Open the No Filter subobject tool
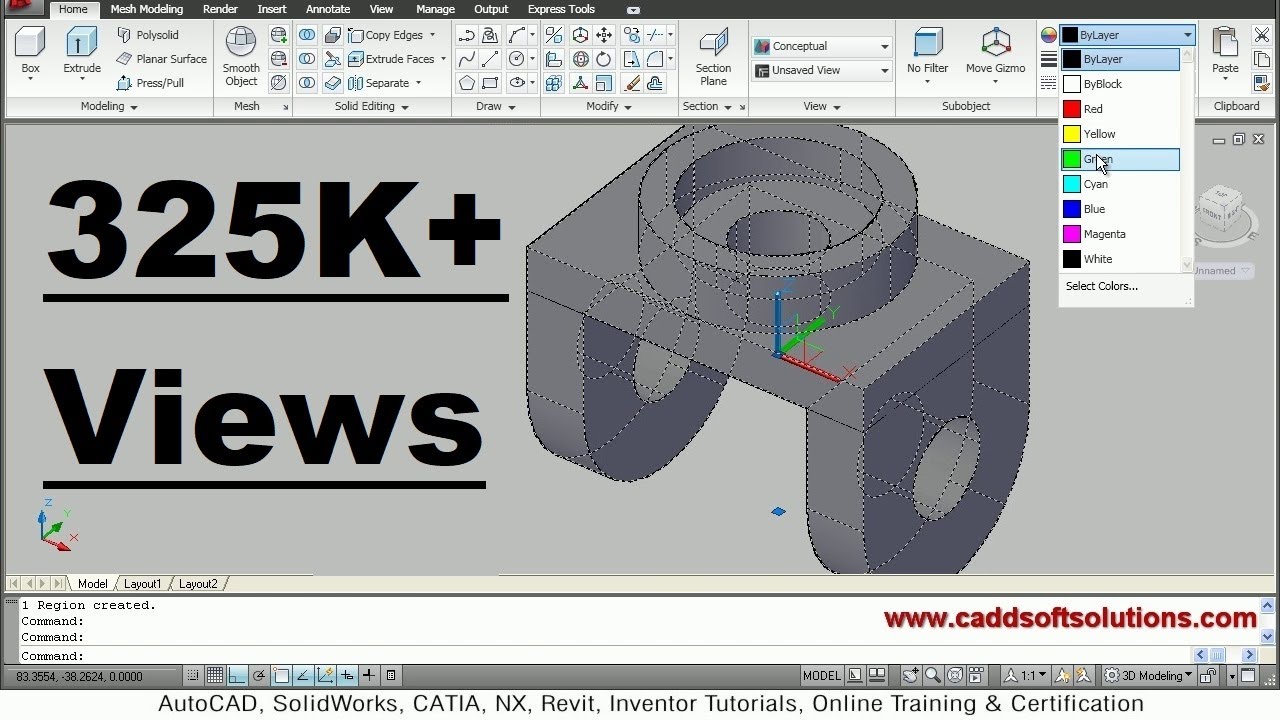This screenshot has width=1280, height=720. pos(928,52)
